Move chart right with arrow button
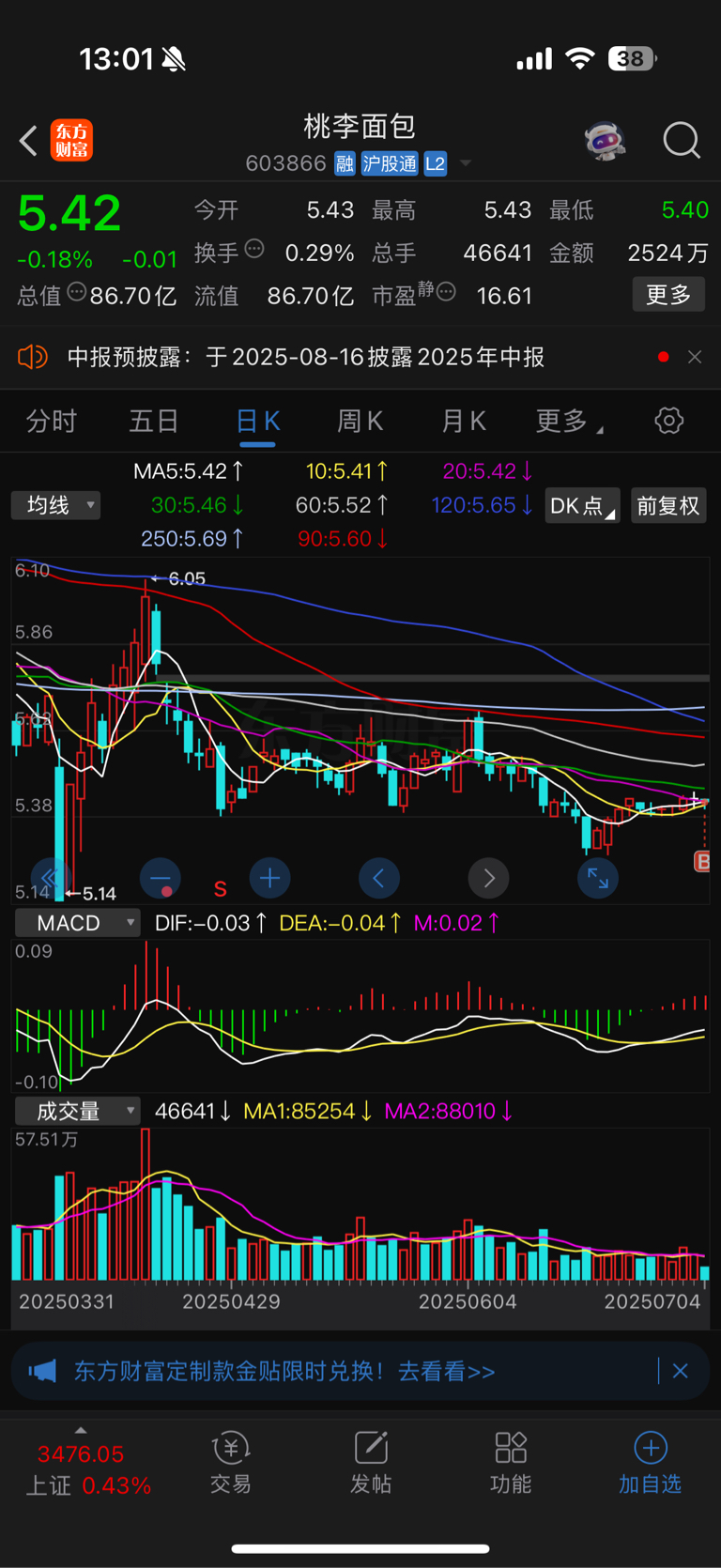 click(x=488, y=878)
